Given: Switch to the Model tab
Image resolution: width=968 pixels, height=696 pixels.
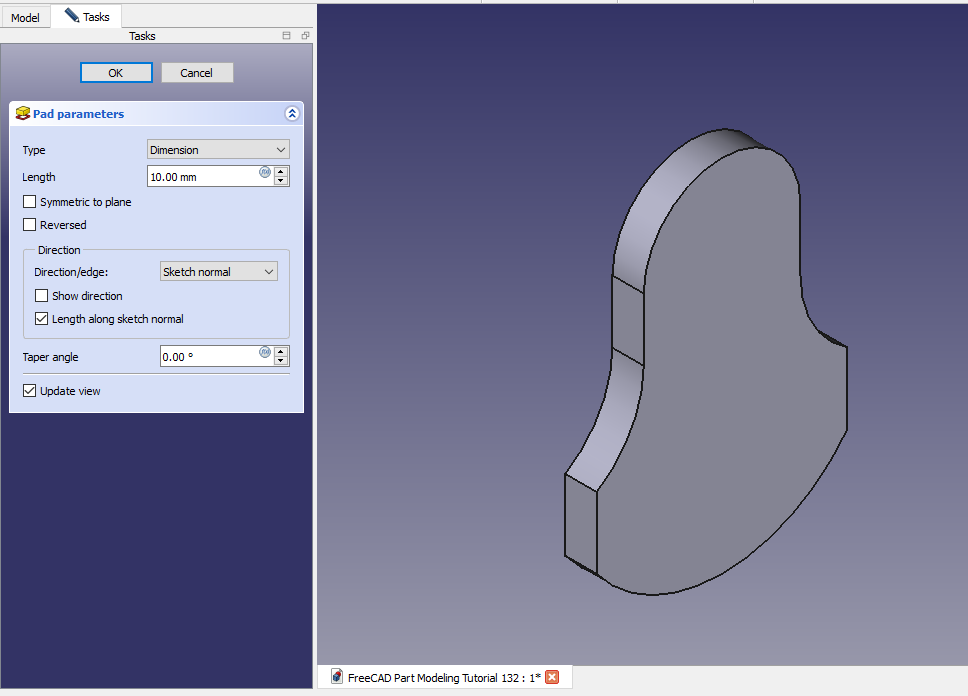Looking at the screenshot, I should click(25, 18).
